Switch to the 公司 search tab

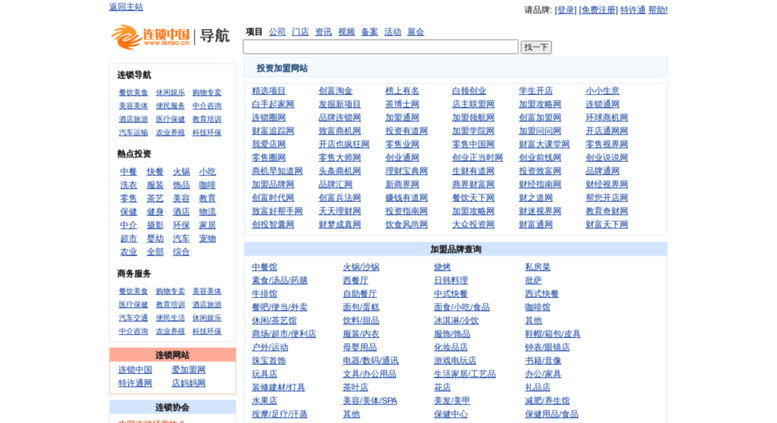277,32
